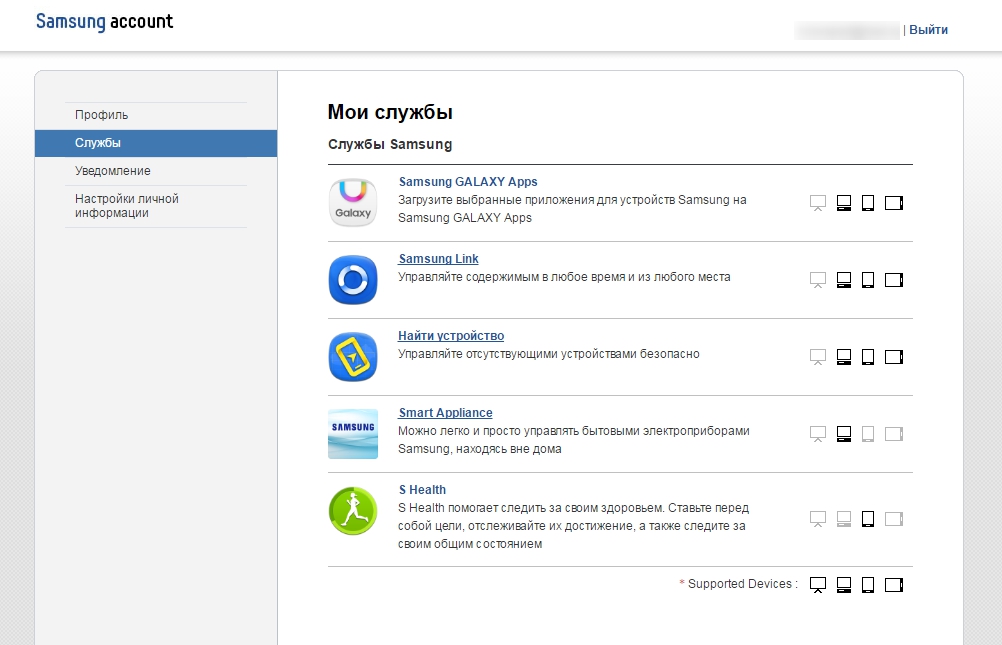Viewport: 1002px width, 645px height.
Task: Click the tablet icon in Supported Devices legend
Action: click(894, 585)
